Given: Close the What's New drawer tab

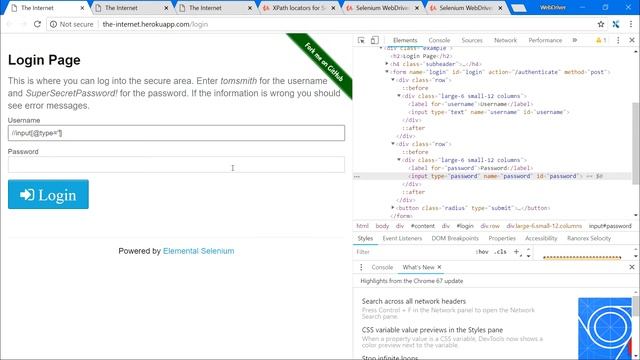Looking at the screenshot, I should (439, 267).
